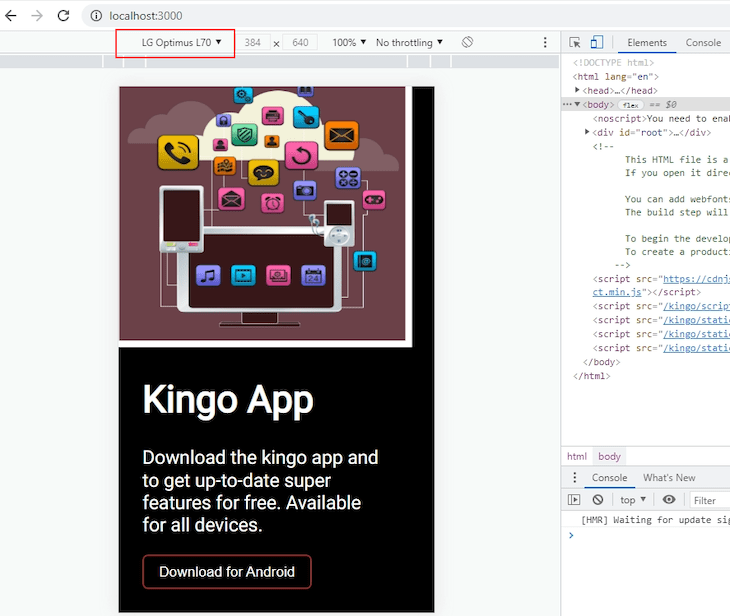Screen dimensions: 730x616
Task: Activate the inspect element picker
Action: coord(575,42)
